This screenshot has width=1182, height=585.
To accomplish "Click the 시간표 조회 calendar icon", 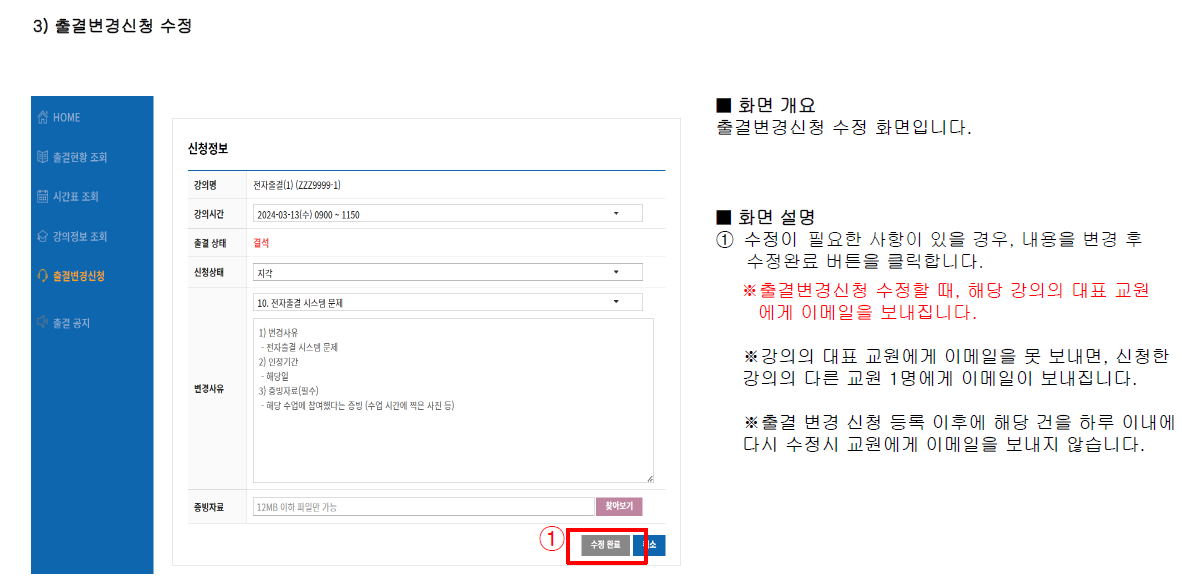I will (42, 197).
